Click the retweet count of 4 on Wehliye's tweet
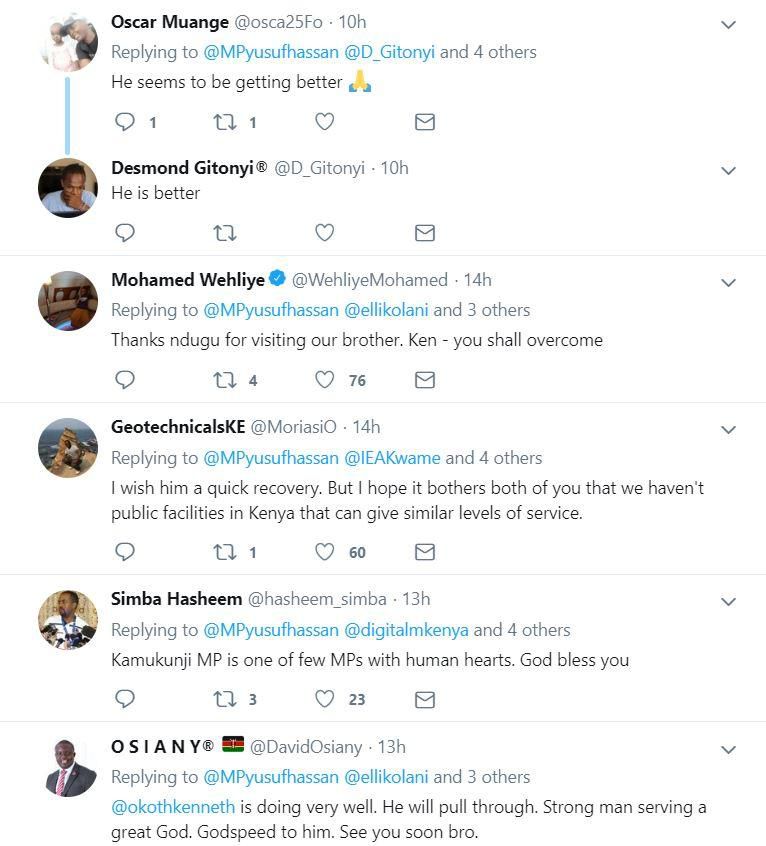Screen dimensions: 766x846 [x=251, y=380]
